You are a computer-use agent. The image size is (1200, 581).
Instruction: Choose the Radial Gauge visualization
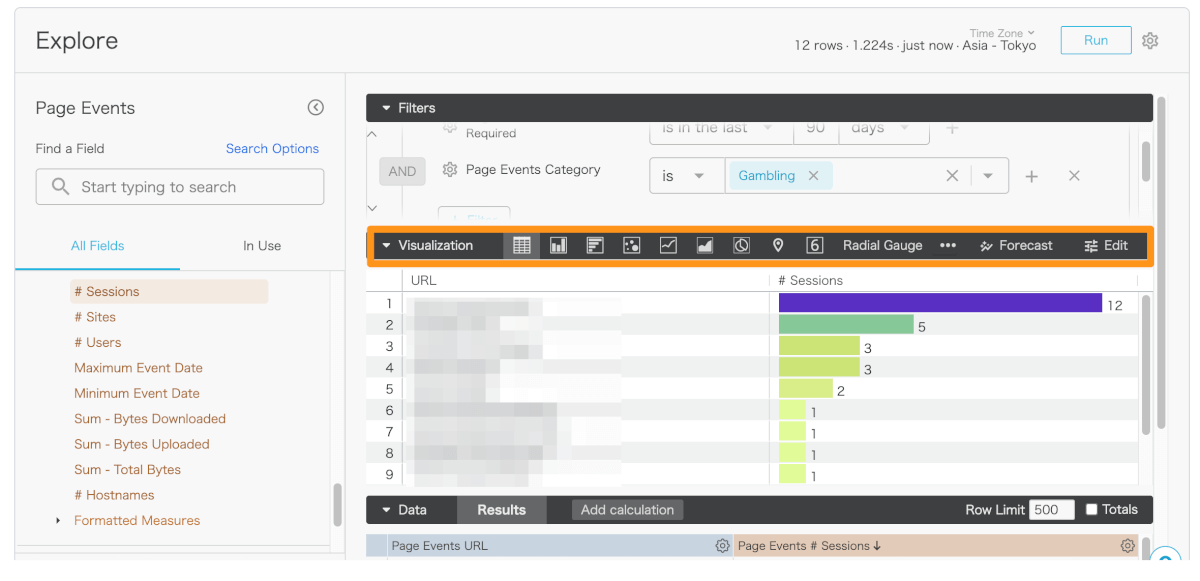pos(882,246)
